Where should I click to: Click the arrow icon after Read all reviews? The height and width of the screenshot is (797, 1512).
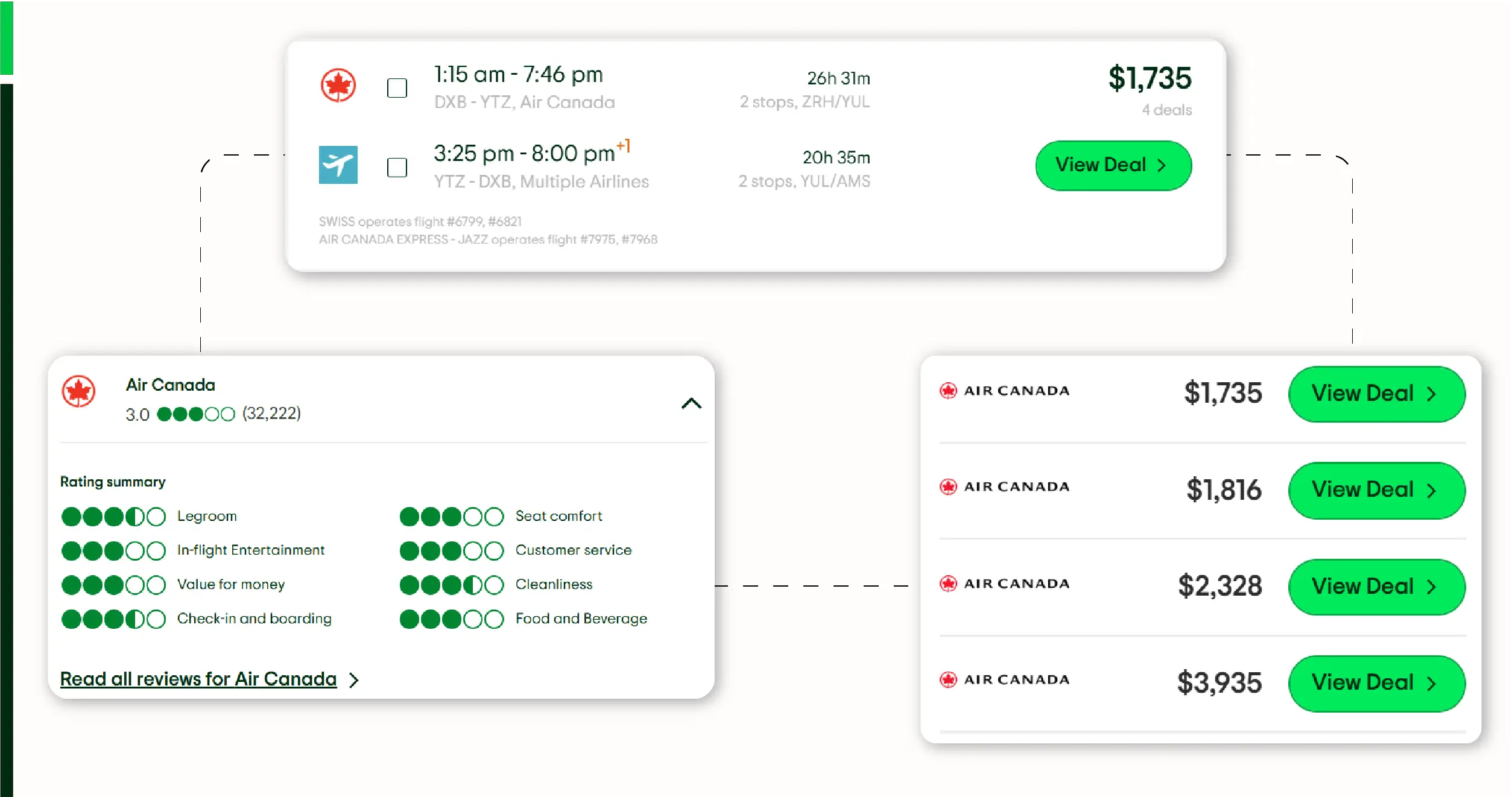[x=354, y=680]
